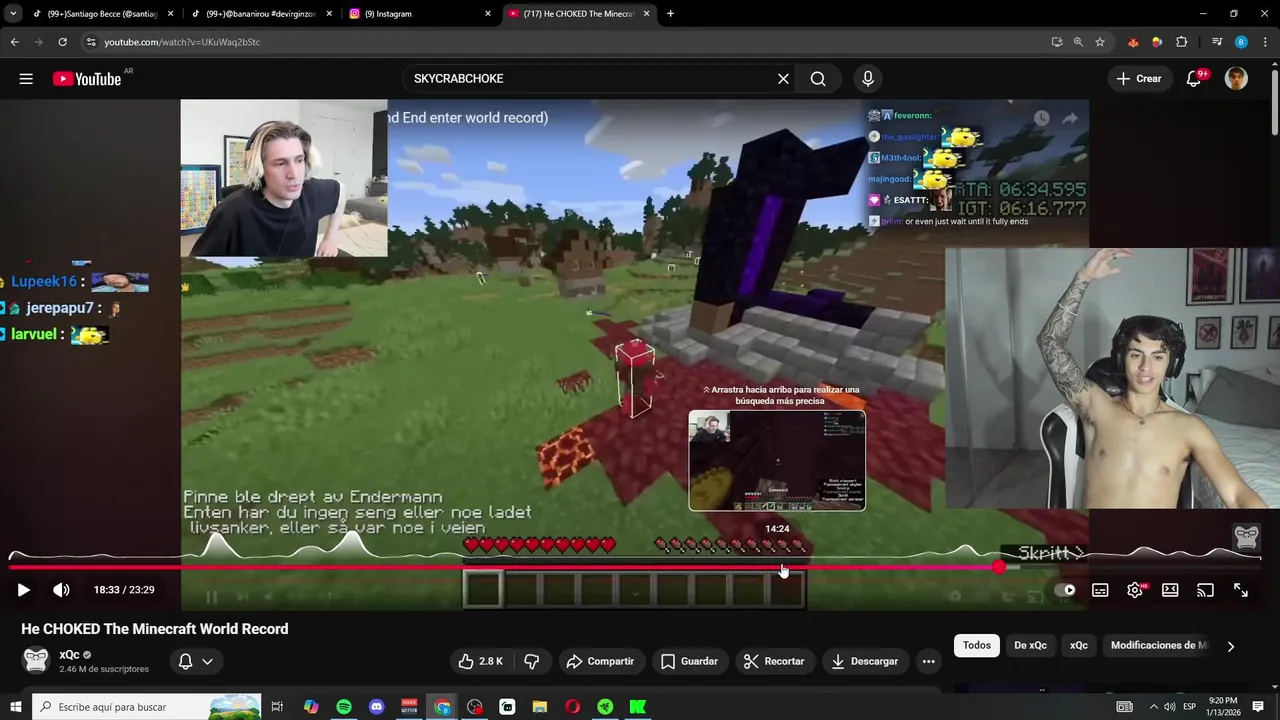Open tab search dropdown arrow
The image size is (1280, 720).
[12, 14]
